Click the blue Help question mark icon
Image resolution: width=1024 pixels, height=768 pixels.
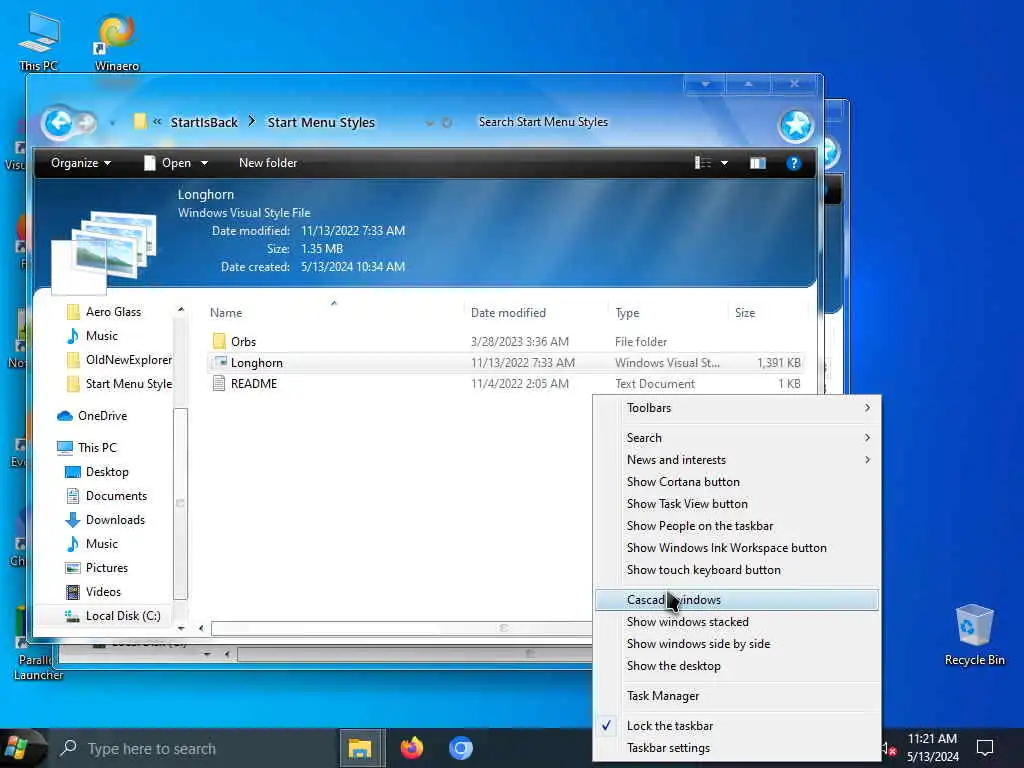(793, 163)
